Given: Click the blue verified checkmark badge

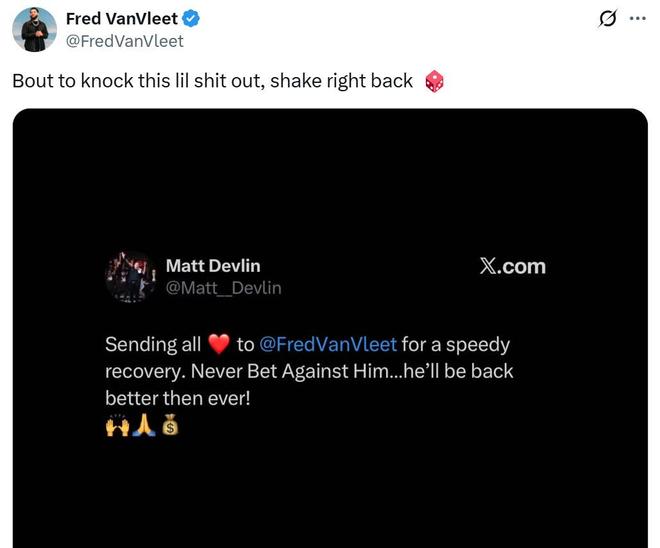Looking at the screenshot, I should [x=191, y=19].
